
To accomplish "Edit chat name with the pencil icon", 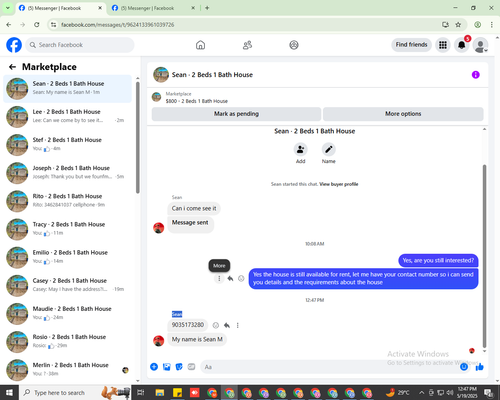I will coord(329,149).
